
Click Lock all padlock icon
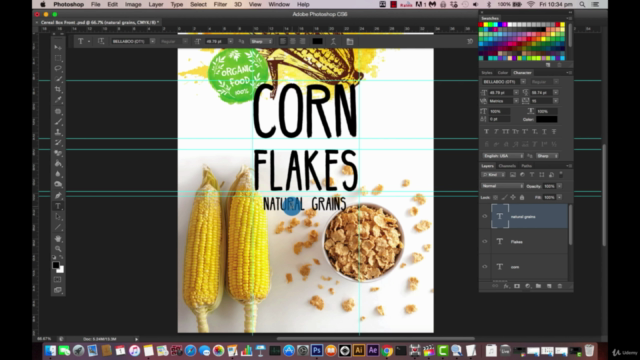(522, 198)
